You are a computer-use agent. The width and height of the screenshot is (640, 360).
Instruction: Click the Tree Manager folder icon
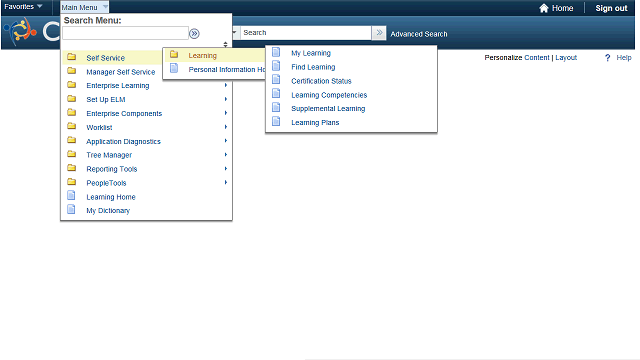(71, 154)
